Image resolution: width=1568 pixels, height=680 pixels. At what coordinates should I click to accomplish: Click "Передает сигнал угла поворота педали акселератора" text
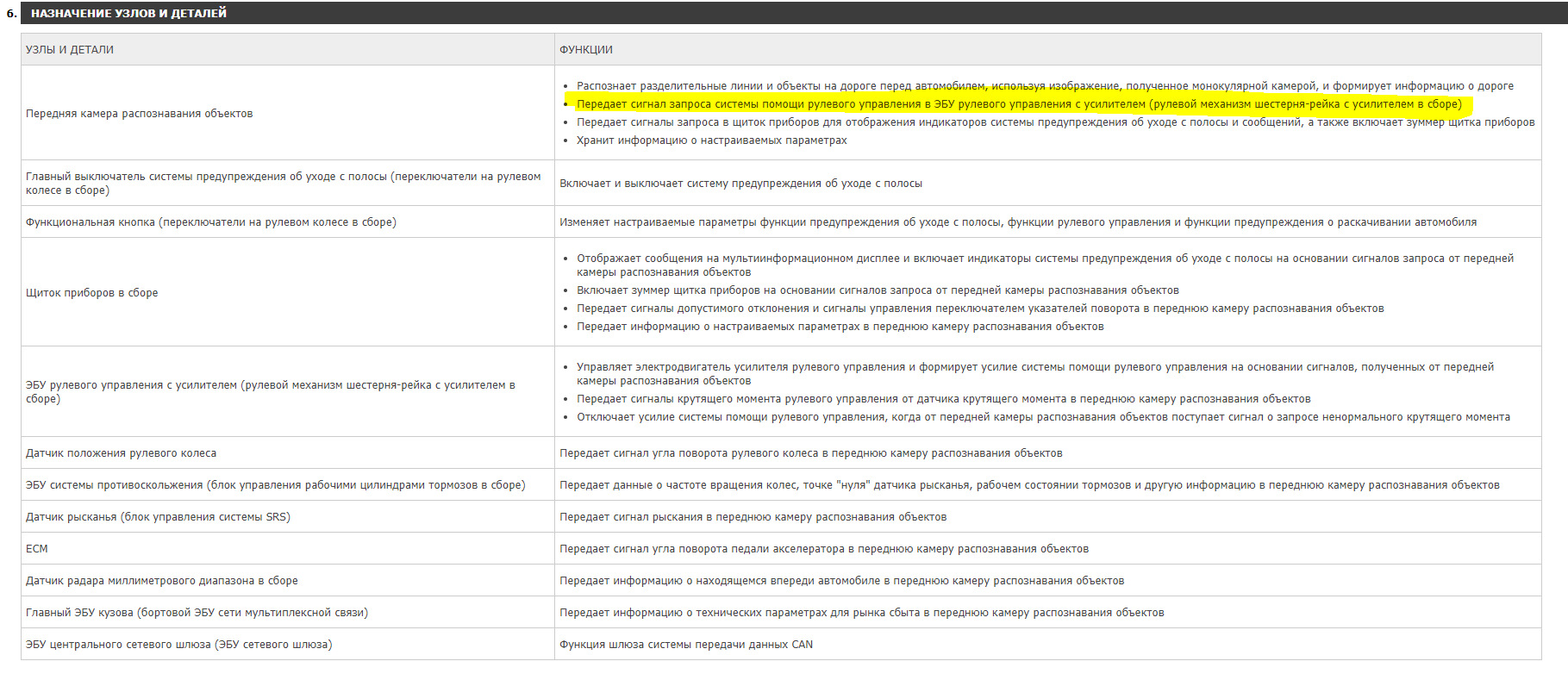coord(824,549)
